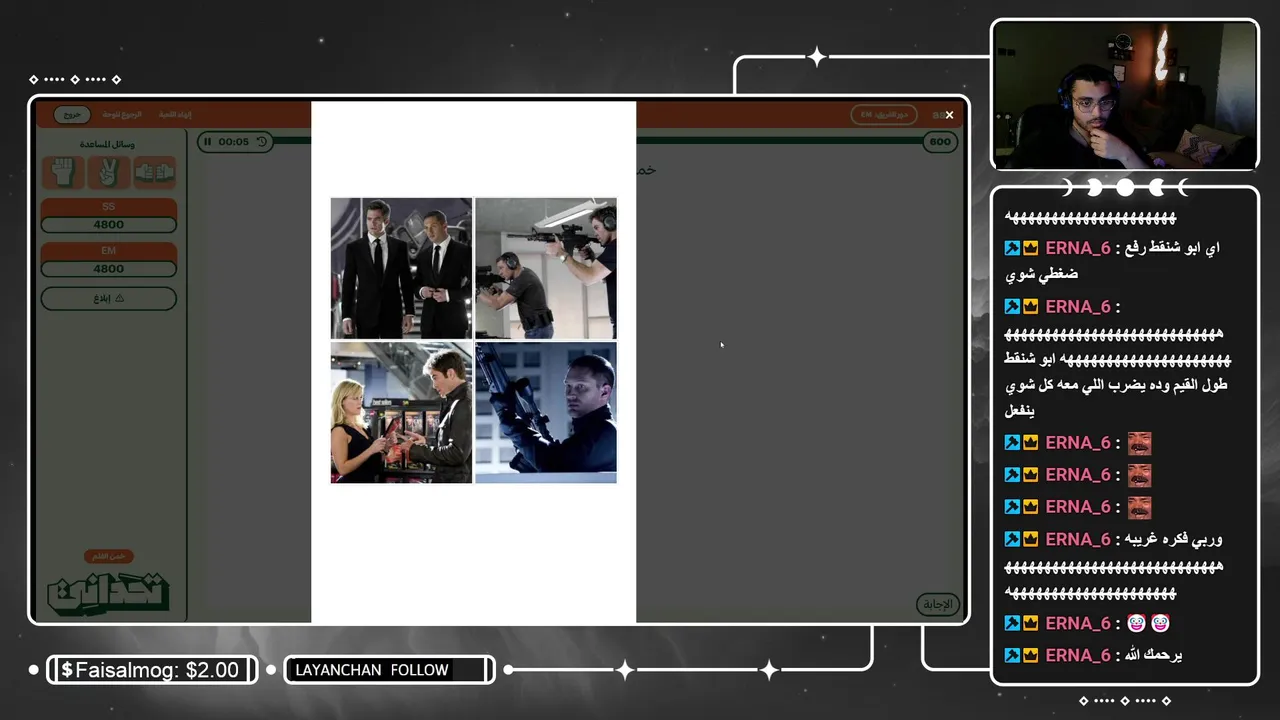1280x720 pixels.
Task: Click the clown emojis in chat
Action: pos(1148,623)
